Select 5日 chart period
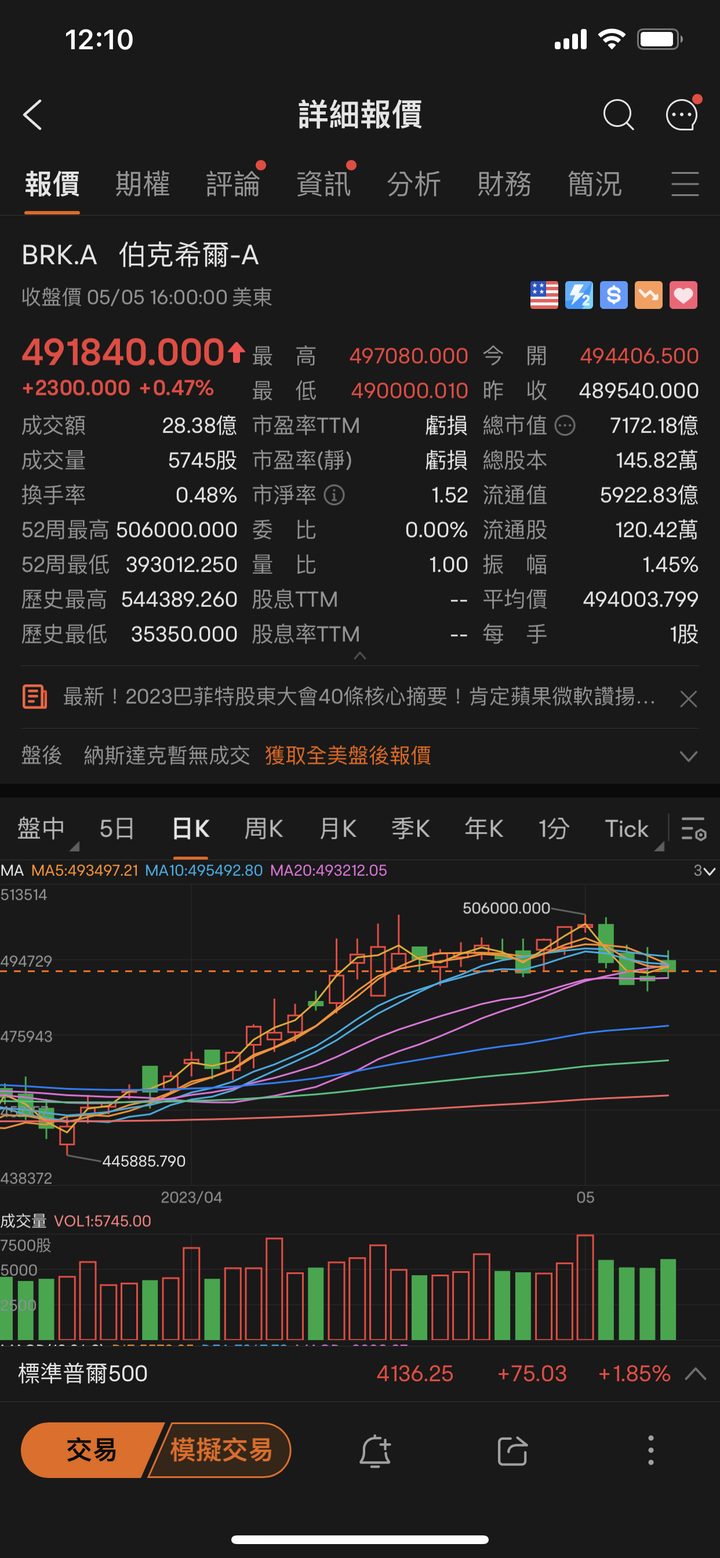Viewport: 720px width, 1558px height. [x=117, y=829]
